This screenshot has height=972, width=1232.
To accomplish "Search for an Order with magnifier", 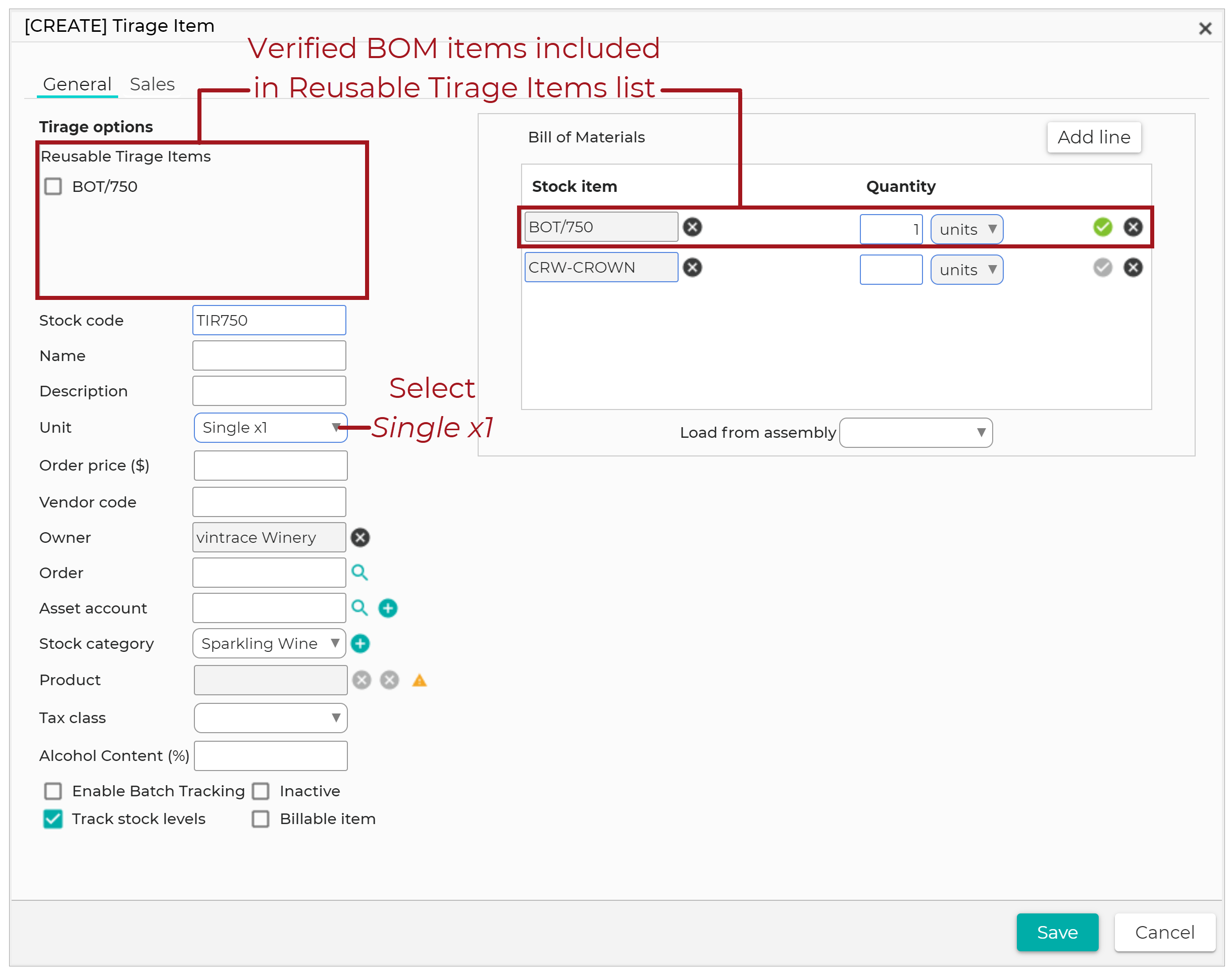I will tap(359, 573).
